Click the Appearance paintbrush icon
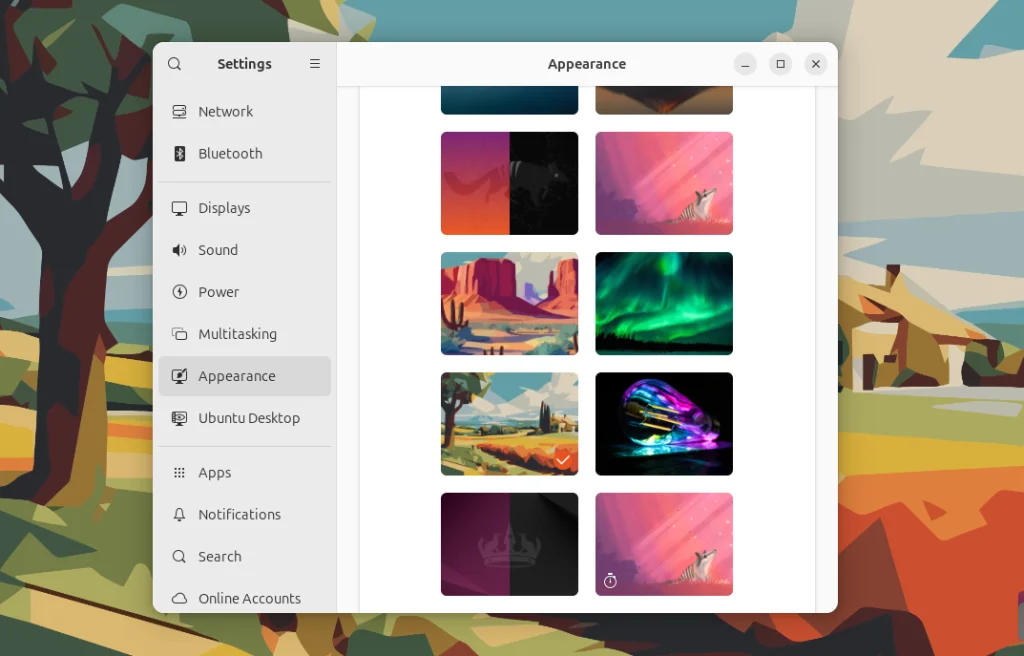Image resolution: width=1024 pixels, height=656 pixels. pyautogui.click(x=181, y=376)
